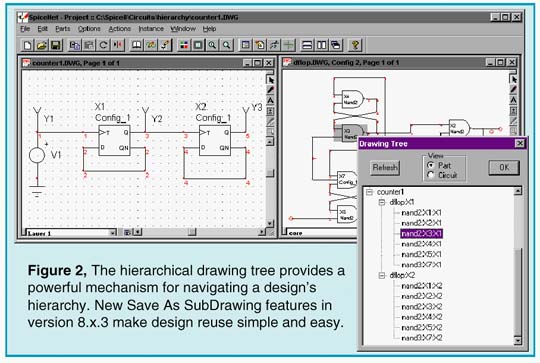Open the Actions menu
The image size is (540, 363).
(x=120, y=29)
